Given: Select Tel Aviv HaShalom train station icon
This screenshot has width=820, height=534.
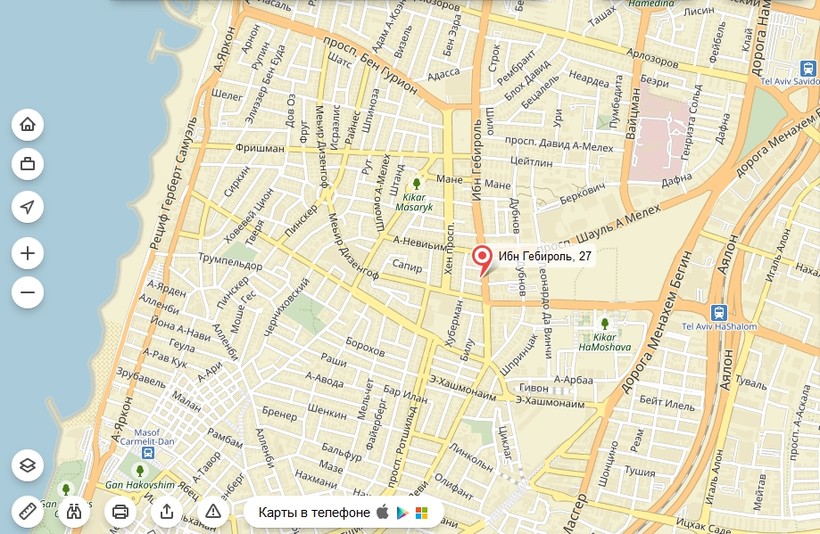Looking at the screenshot, I should pos(719,313).
